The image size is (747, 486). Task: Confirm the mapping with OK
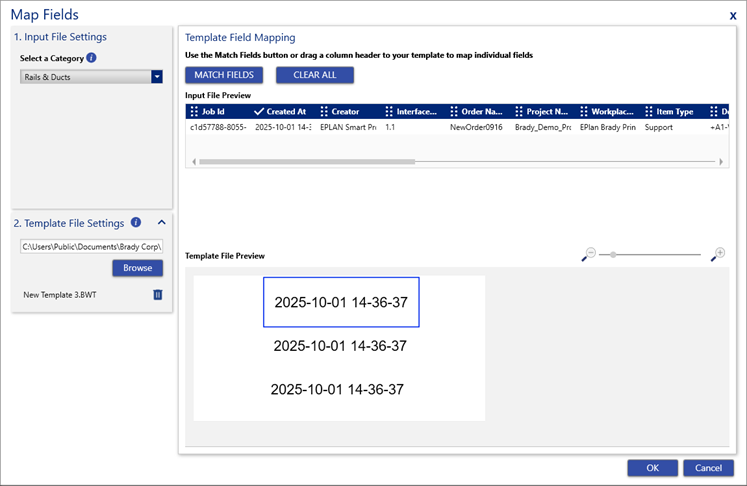(x=652, y=468)
